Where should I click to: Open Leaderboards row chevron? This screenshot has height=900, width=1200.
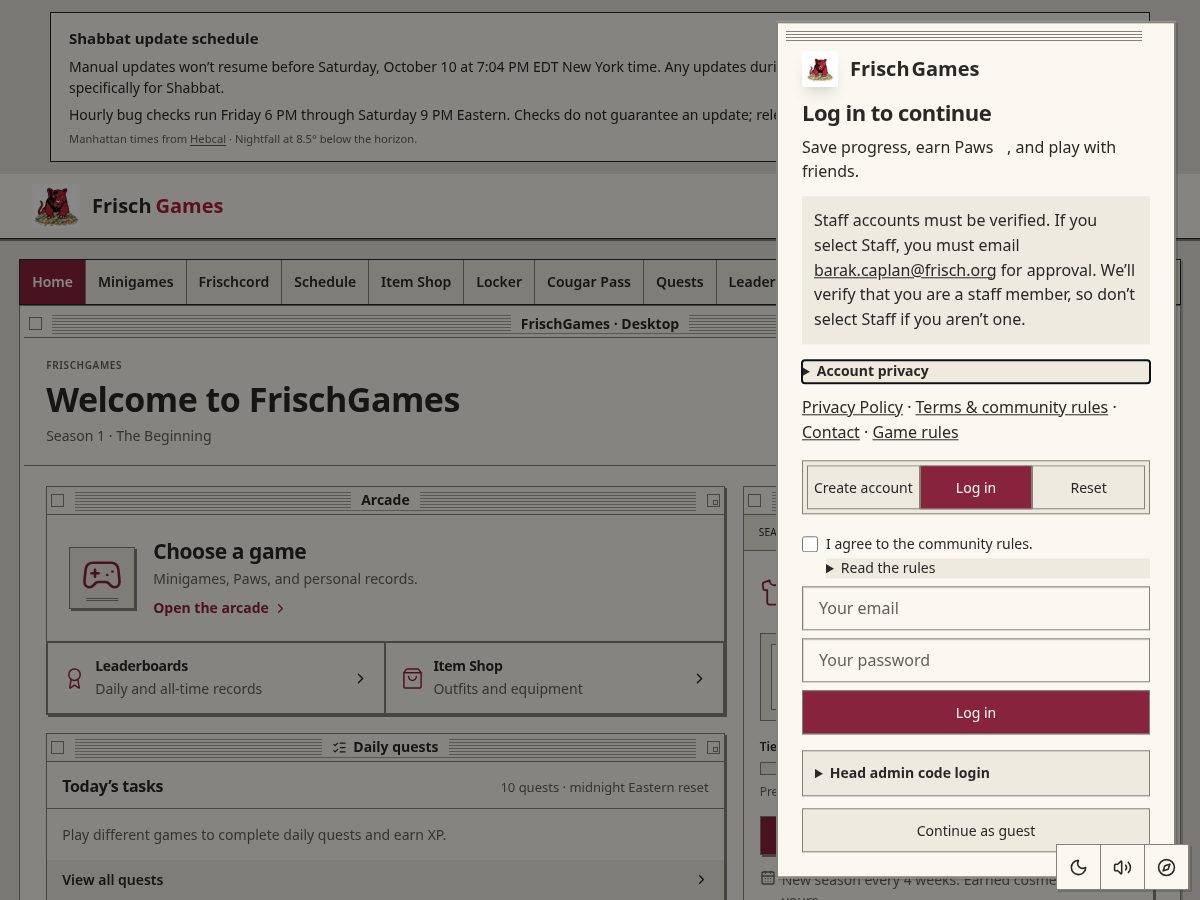pyautogui.click(x=360, y=678)
